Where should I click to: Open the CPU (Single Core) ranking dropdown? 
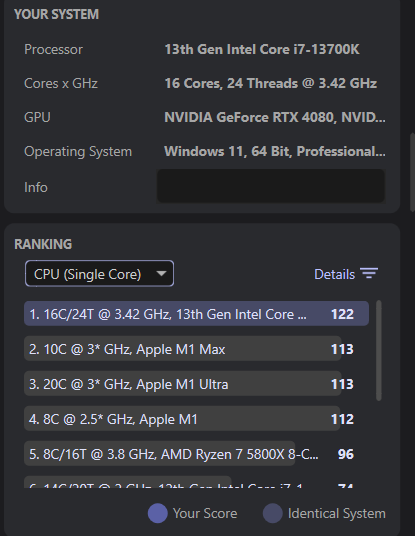click(99, 273)
